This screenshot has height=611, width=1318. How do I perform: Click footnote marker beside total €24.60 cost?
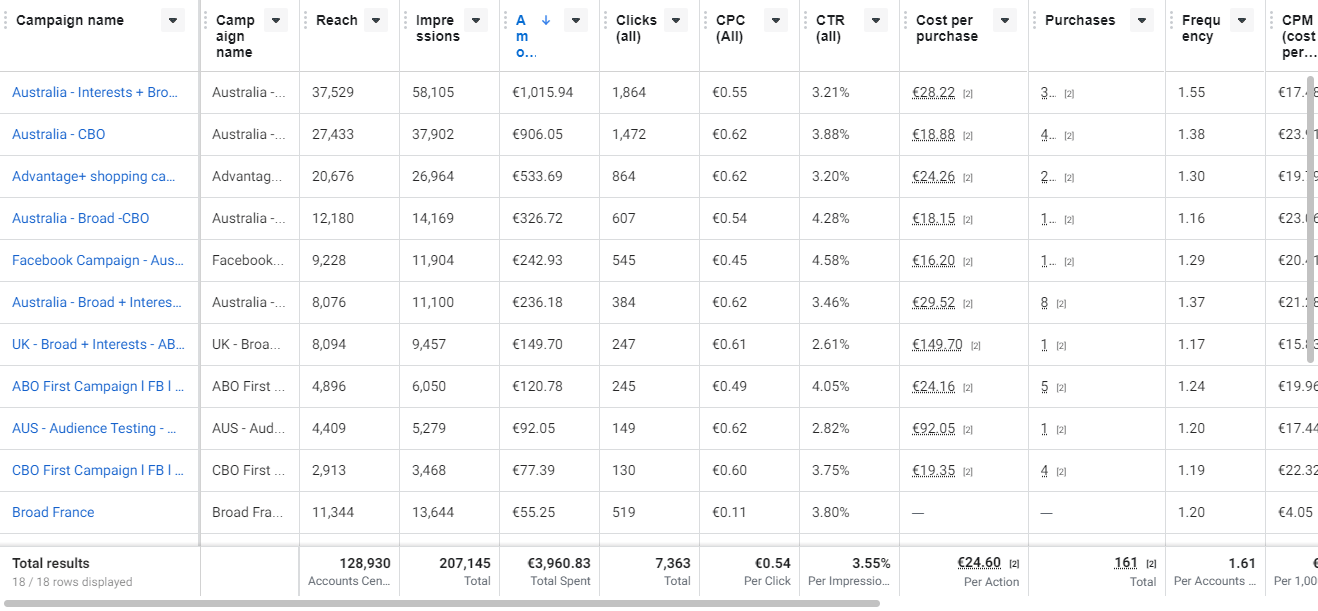(x=1014, y=564)
